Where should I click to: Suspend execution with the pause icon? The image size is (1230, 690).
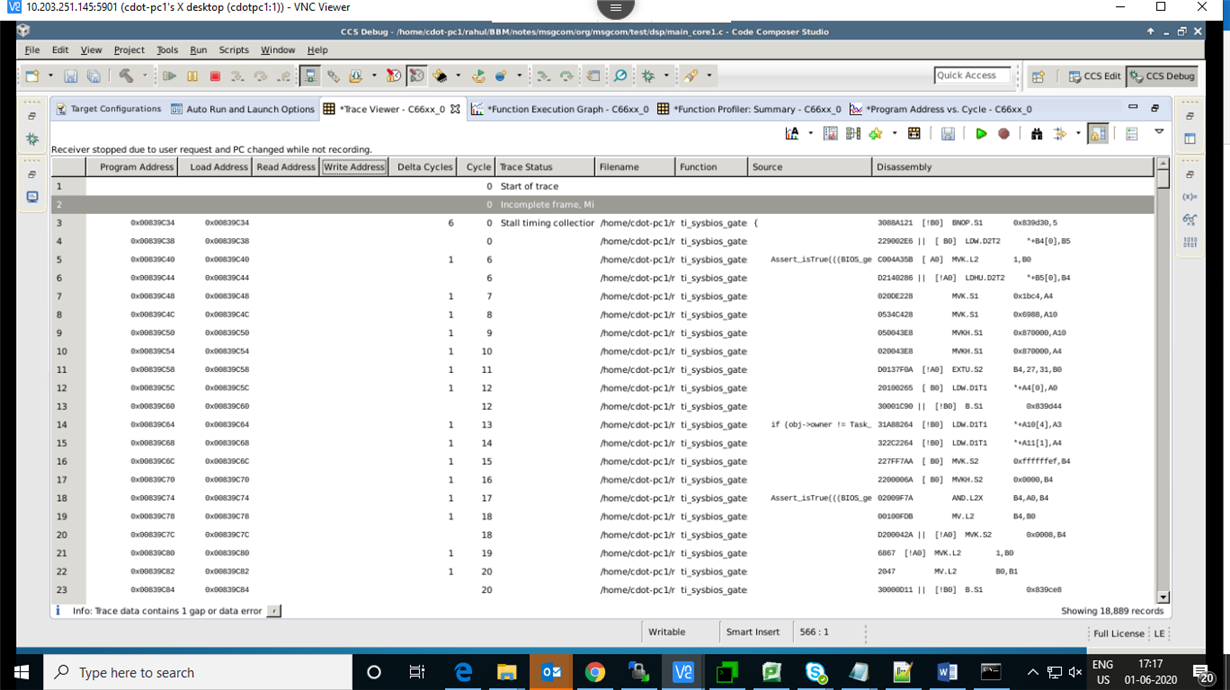(x=191, y=75)
